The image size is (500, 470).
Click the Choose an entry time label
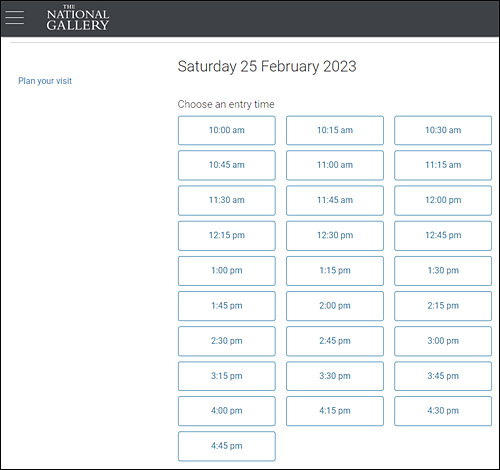pos(226,104)
